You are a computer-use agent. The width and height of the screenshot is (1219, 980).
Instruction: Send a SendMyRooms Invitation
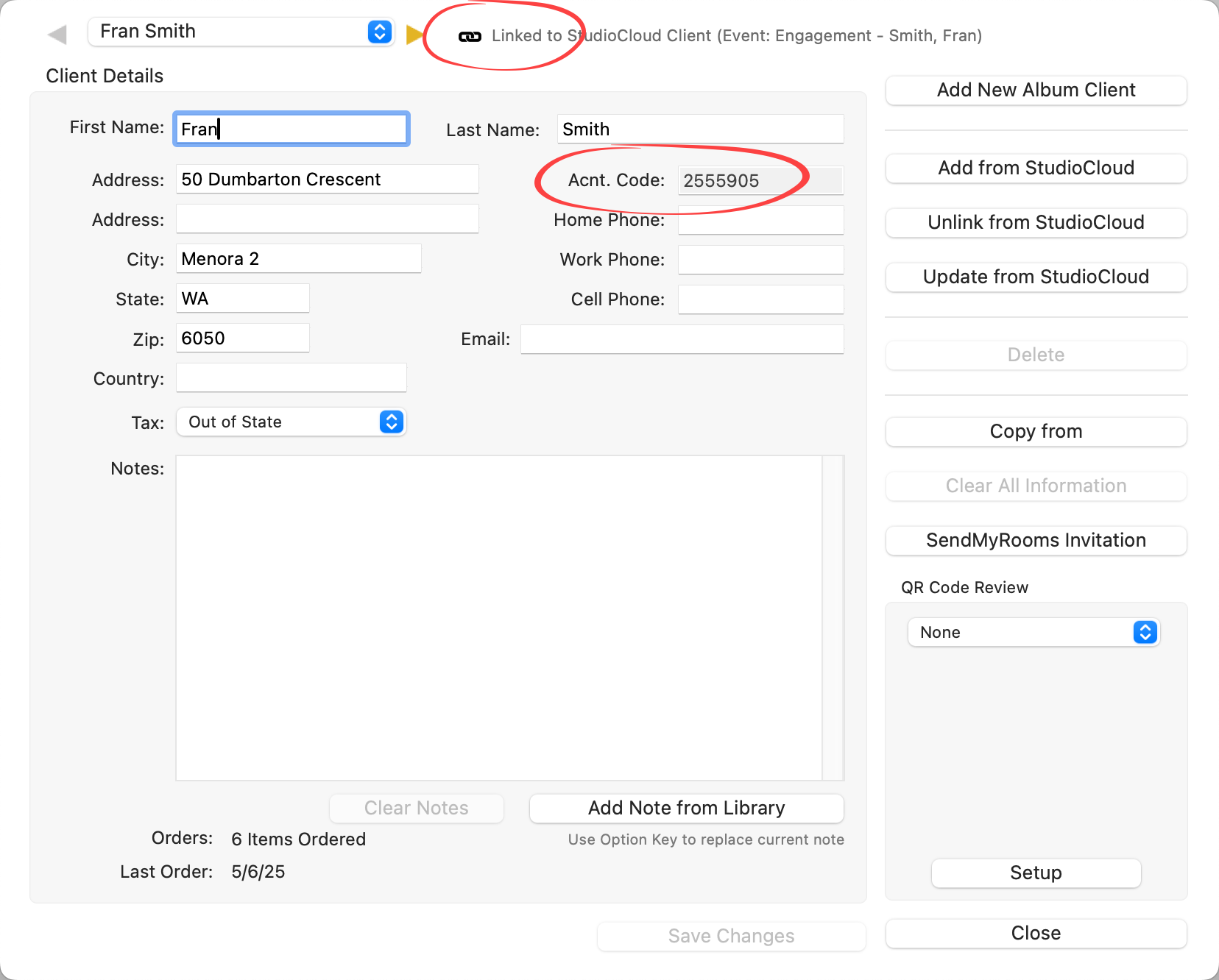tap(1036, 540)
